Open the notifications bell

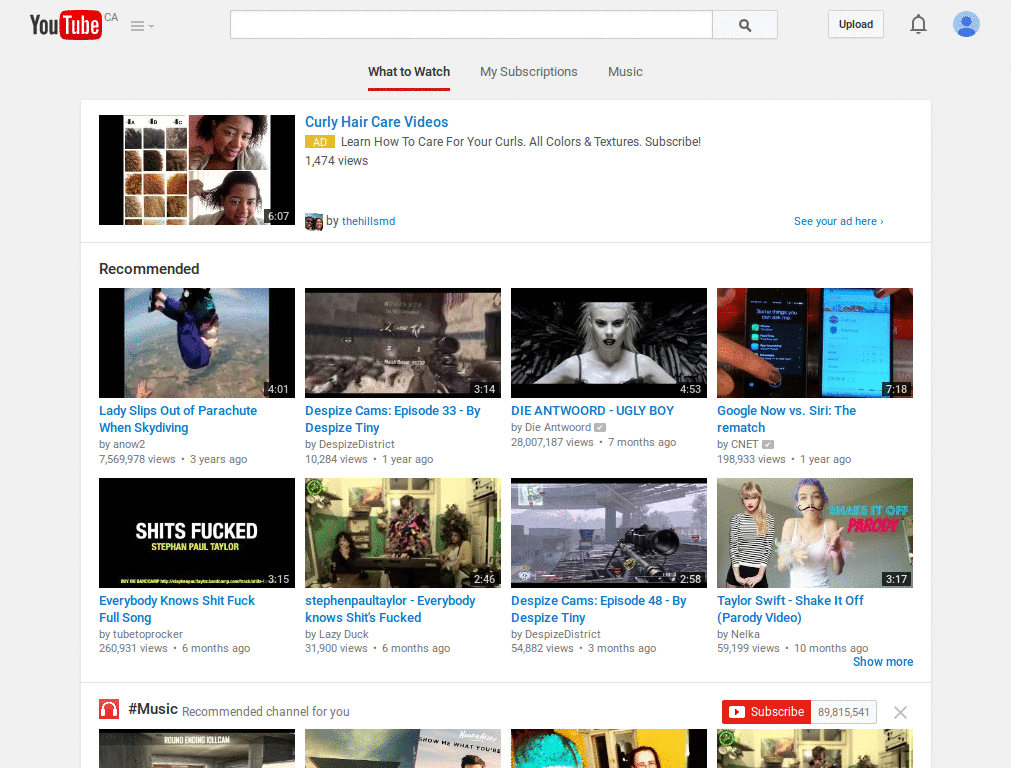918,25
